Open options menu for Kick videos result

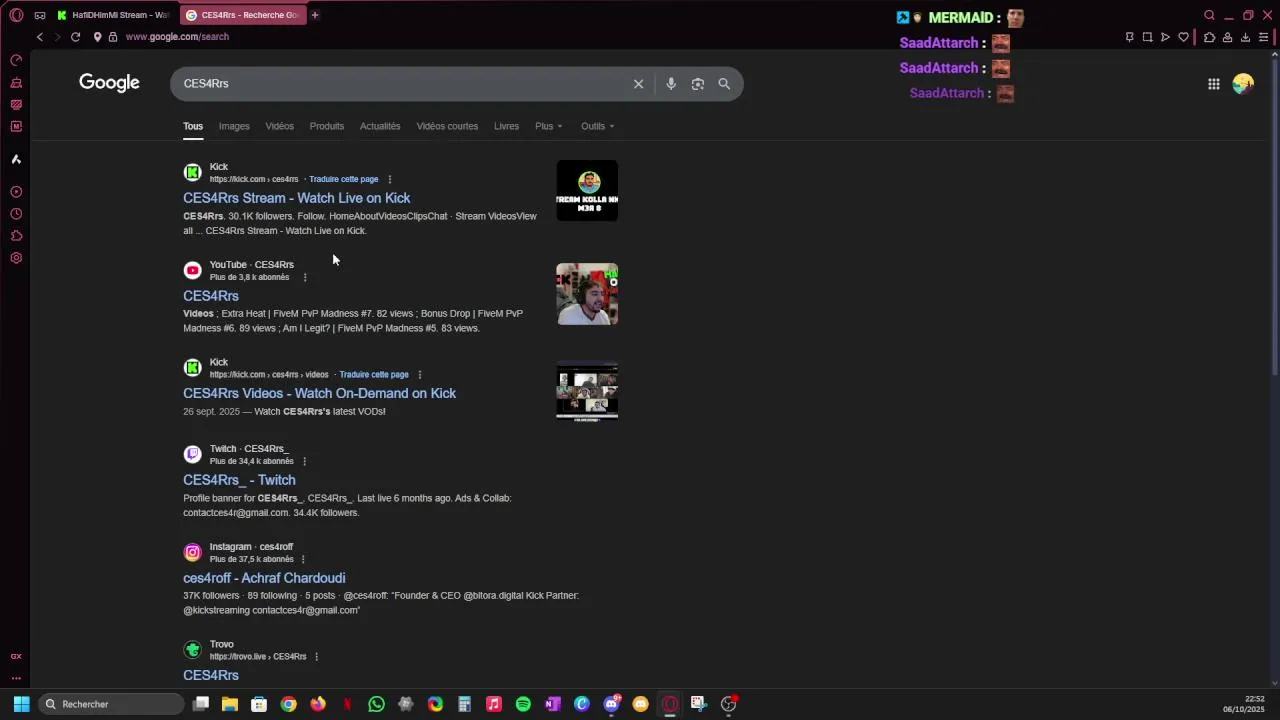(420, 375)
